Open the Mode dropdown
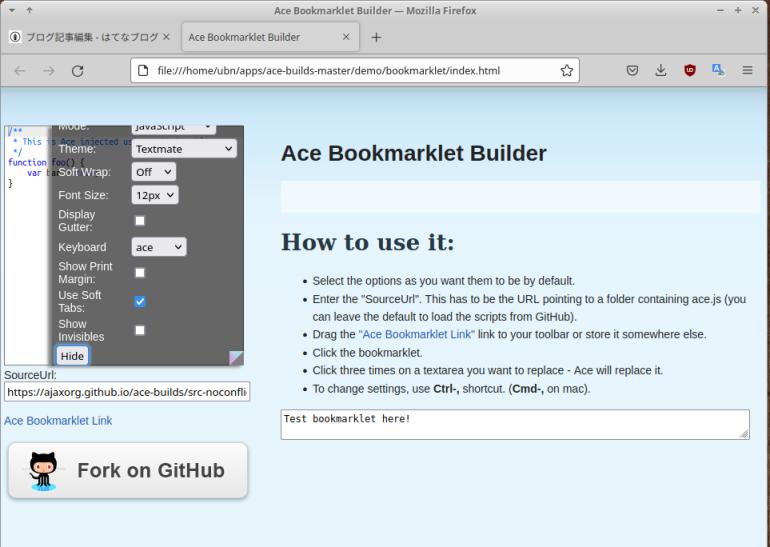Image resolution: width=770 pixels, height=547 pixels. click(174, 129)
